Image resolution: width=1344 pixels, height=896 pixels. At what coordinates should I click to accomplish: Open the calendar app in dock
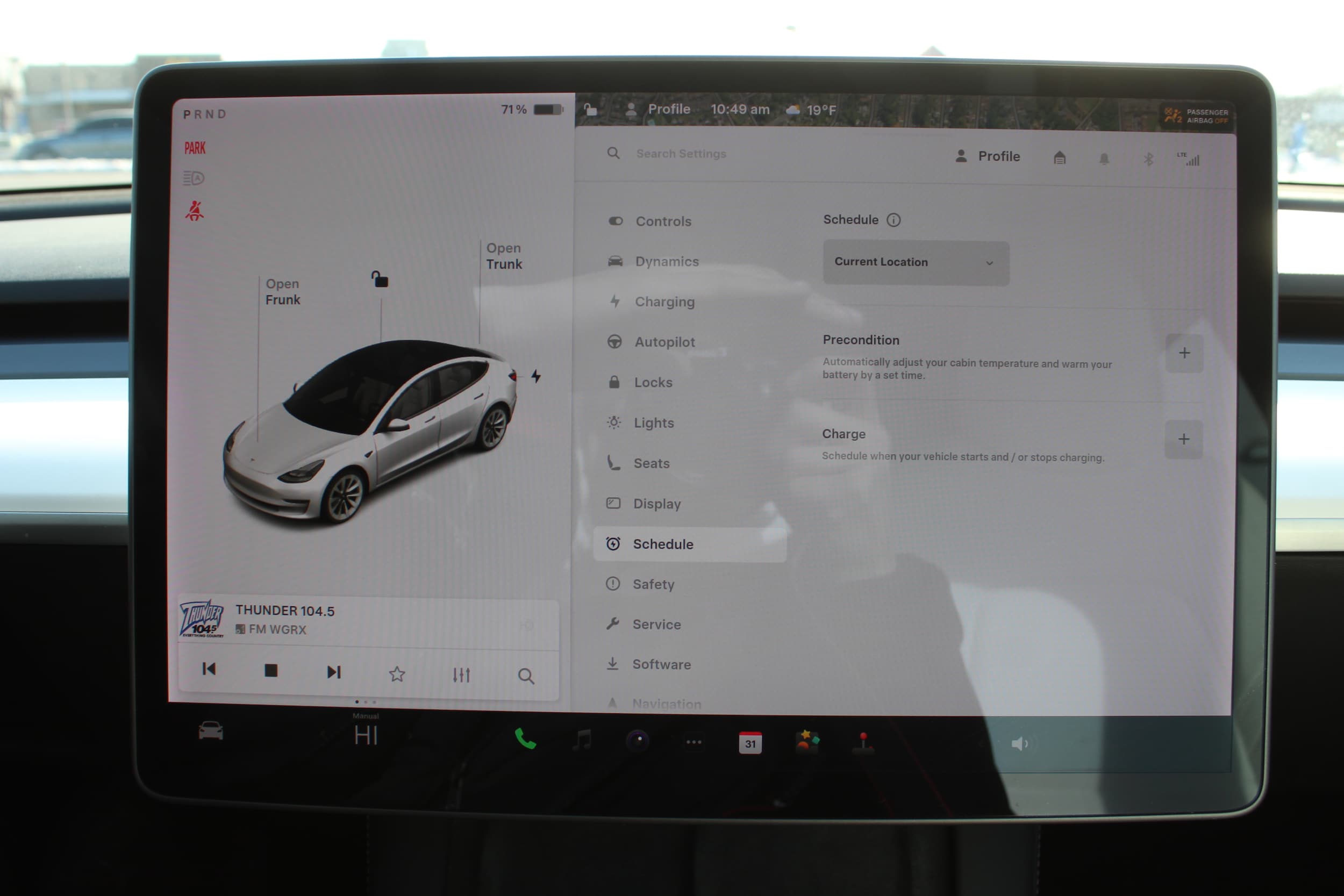[750, 743]
